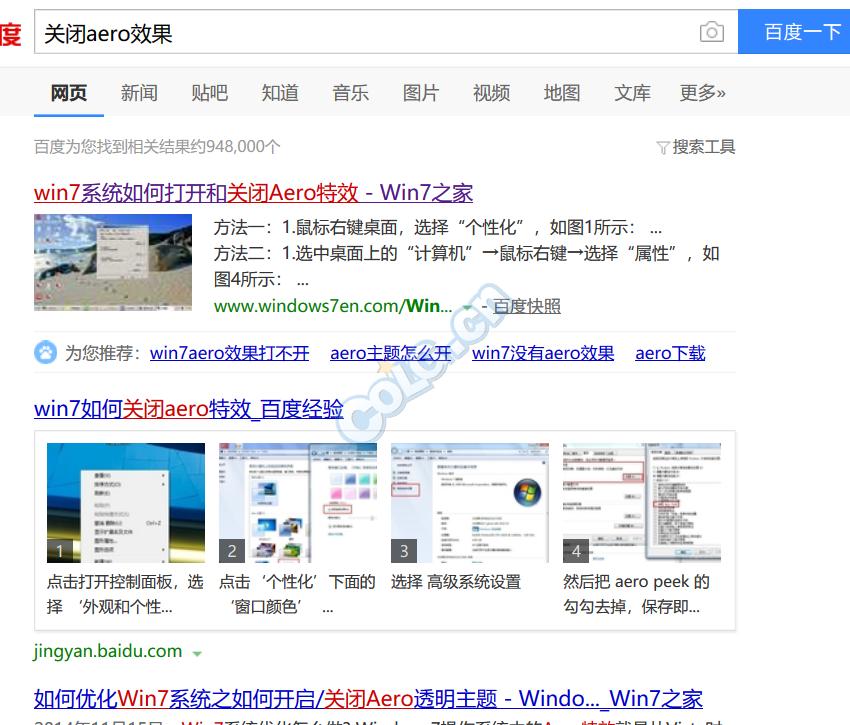The width and height of the screenshot is (850, 725).
Task: Click the aero下载 recommended link
Action: point(670,352)
